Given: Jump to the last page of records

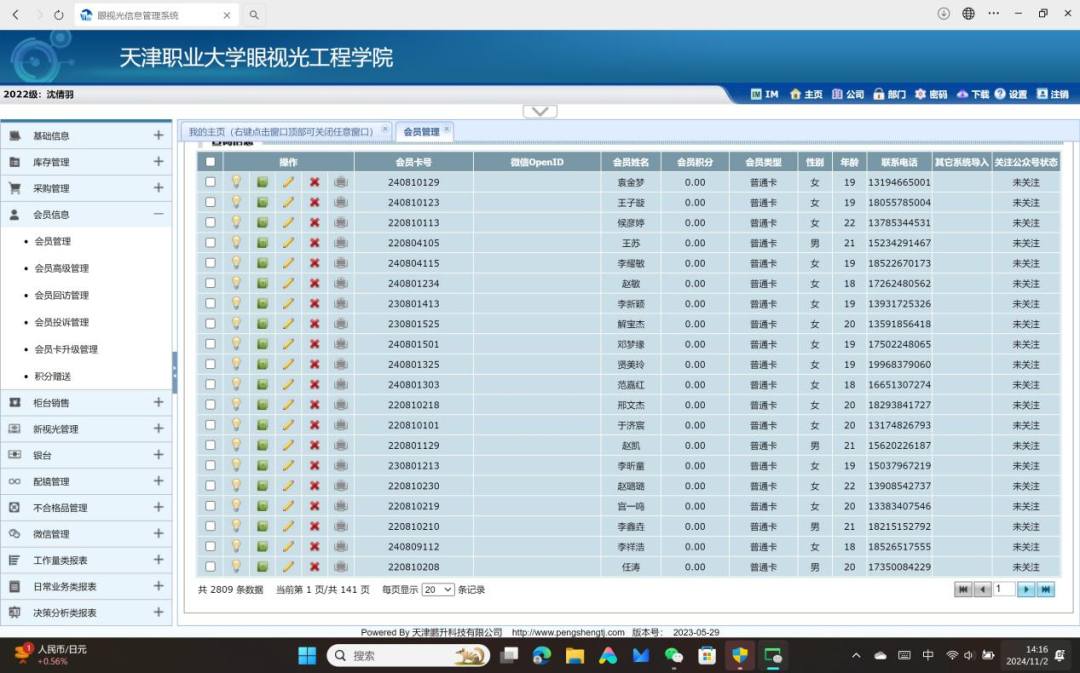Looking at the screenshot, I should click(x=1046, y=589).
